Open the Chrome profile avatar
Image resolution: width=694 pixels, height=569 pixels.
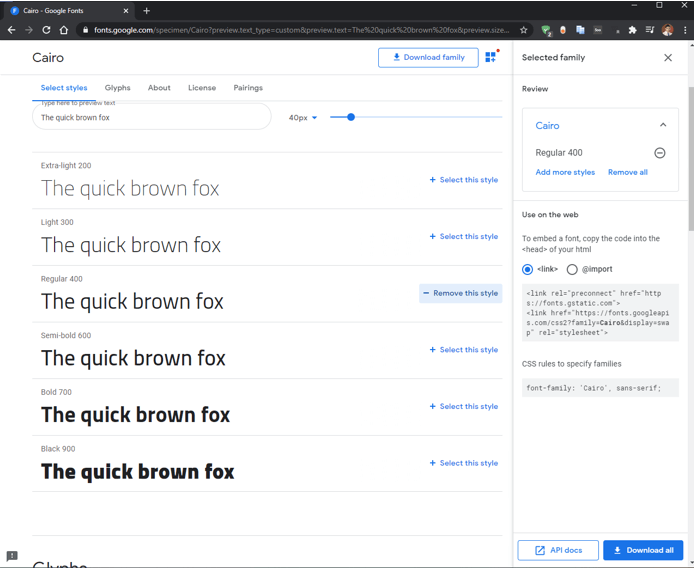667,30
